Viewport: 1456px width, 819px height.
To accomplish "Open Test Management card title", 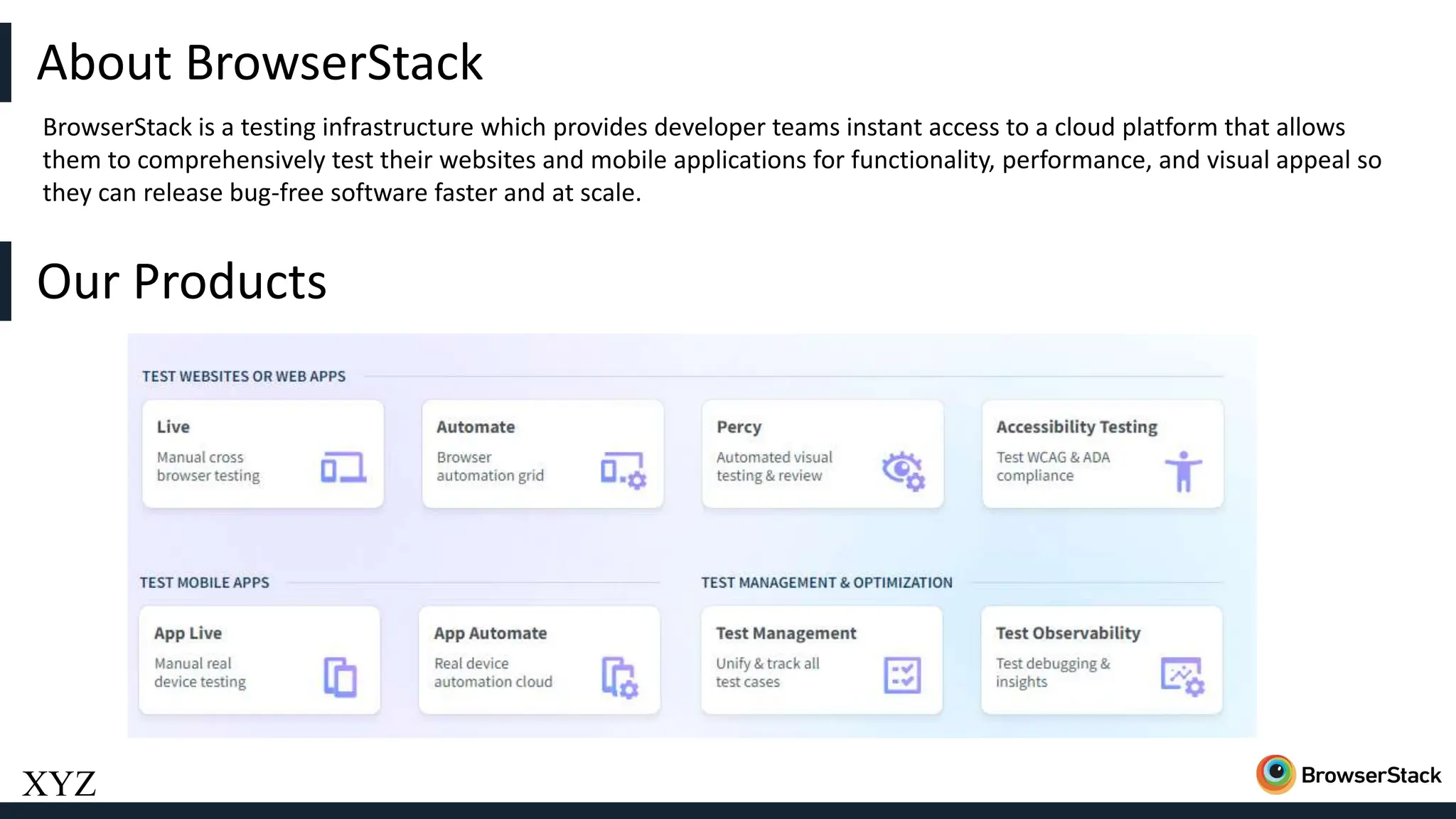I will coord(786,633).
